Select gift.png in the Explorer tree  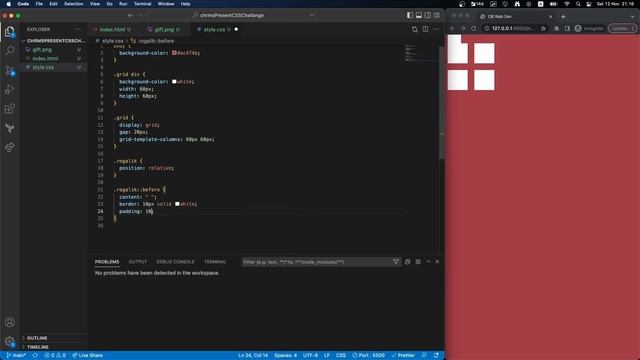tap(42, 50)
